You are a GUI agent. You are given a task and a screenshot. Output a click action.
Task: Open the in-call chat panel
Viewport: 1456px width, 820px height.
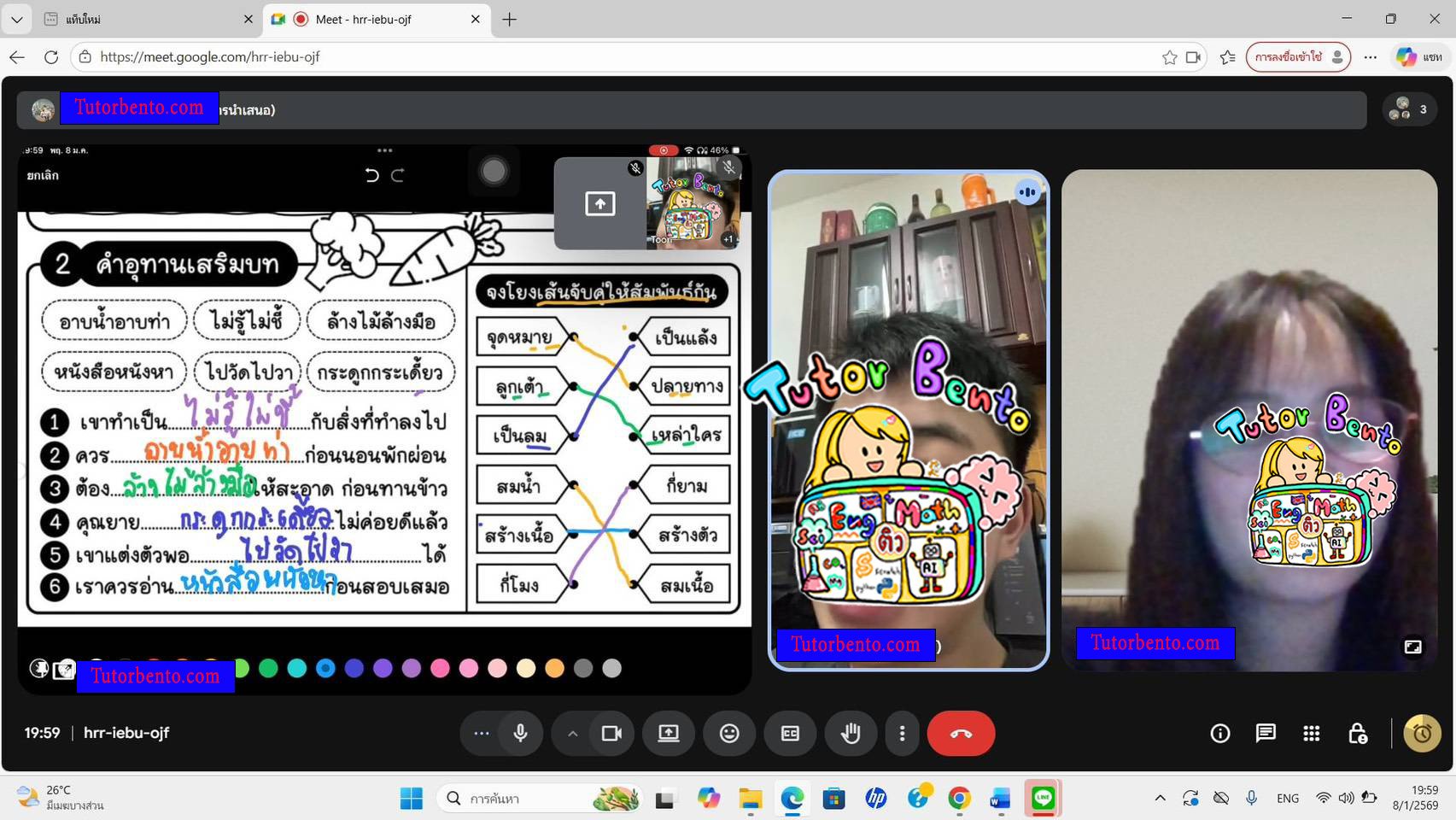[x=1266, y=733]
